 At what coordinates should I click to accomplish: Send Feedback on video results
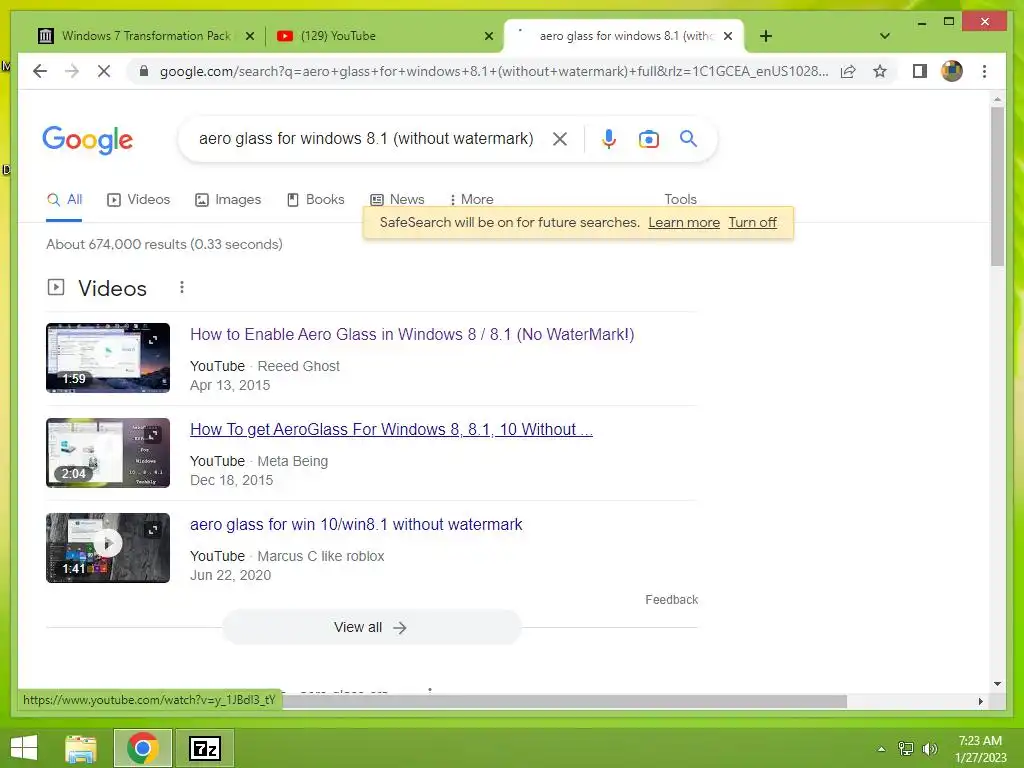(x=671, y=600)
